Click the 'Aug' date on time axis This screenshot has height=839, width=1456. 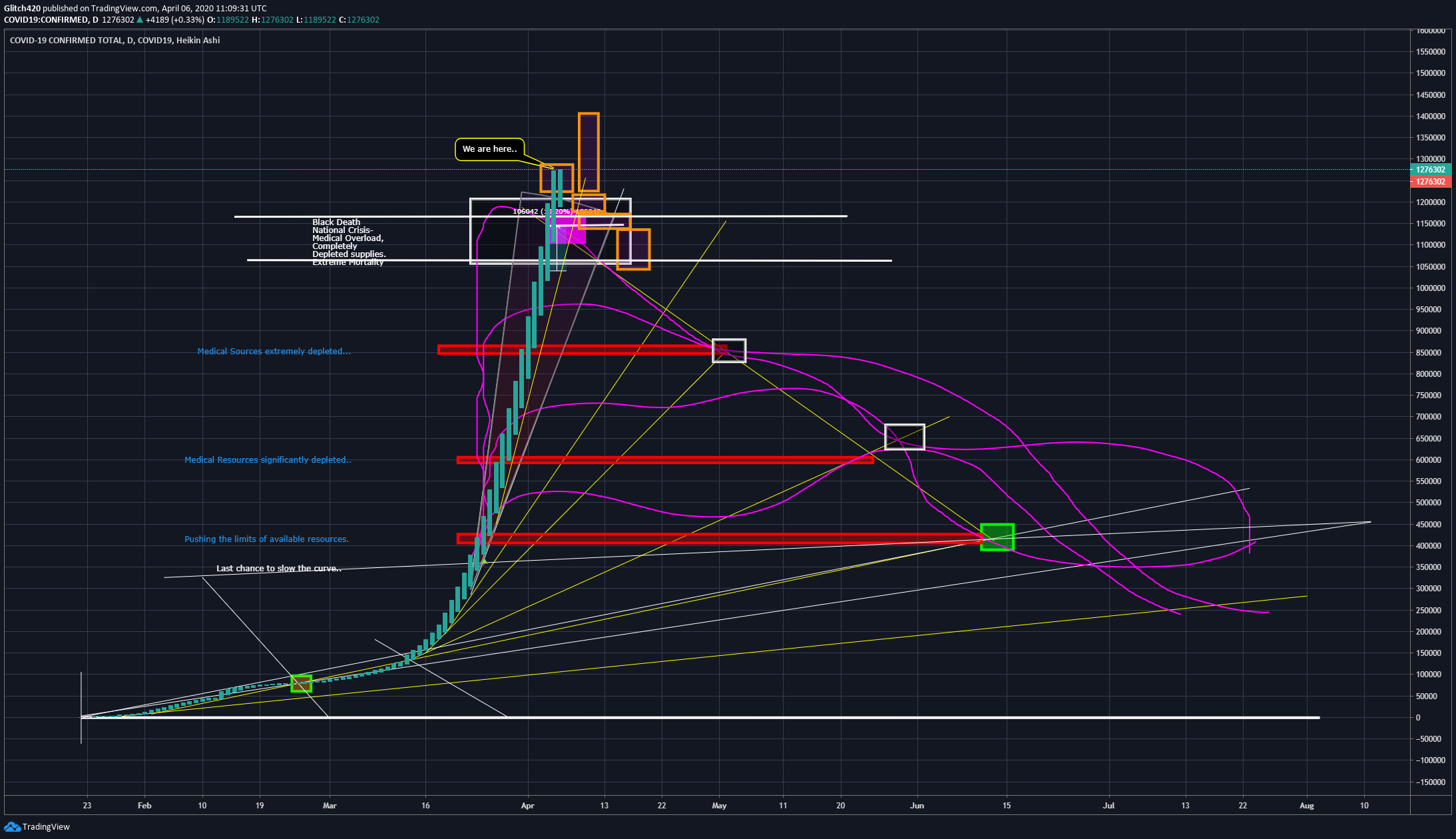tap(1307, 806)
